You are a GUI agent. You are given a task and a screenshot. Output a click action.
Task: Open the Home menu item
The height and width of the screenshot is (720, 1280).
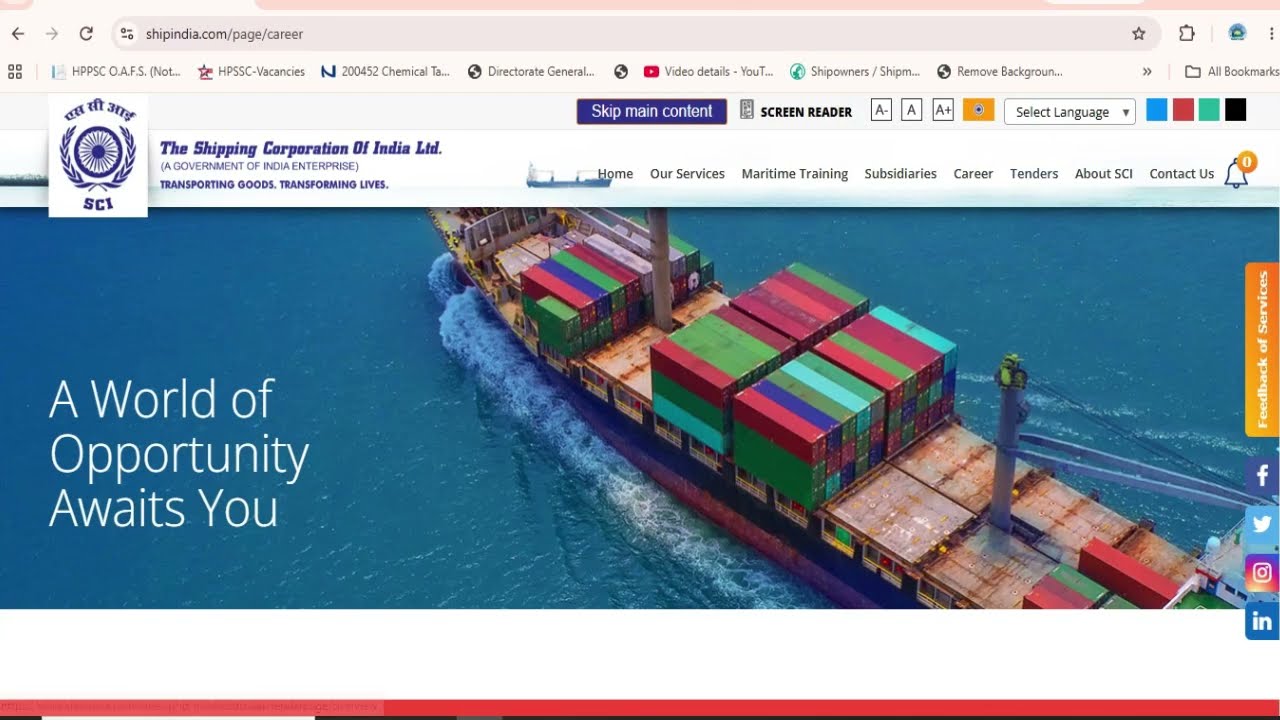tap(615, 174)
